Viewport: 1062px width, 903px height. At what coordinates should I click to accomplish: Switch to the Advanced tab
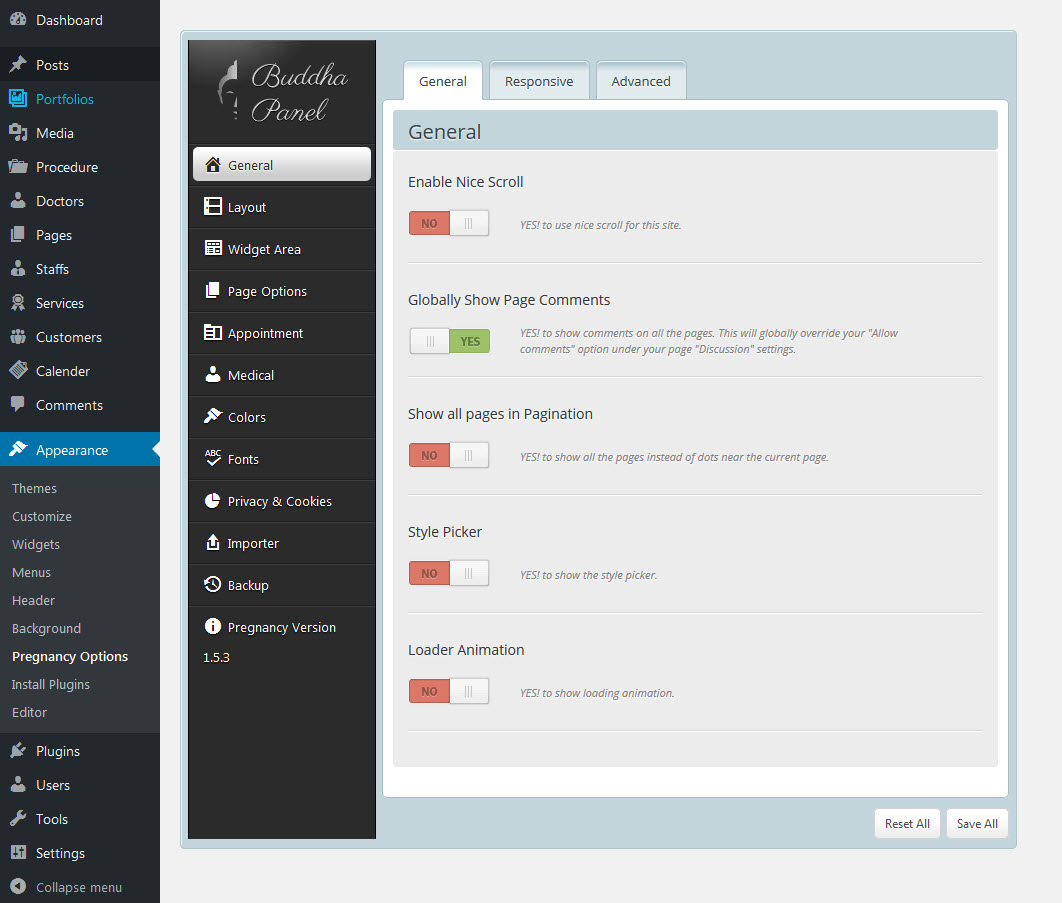pyautogui.click(x=641, y=81)
